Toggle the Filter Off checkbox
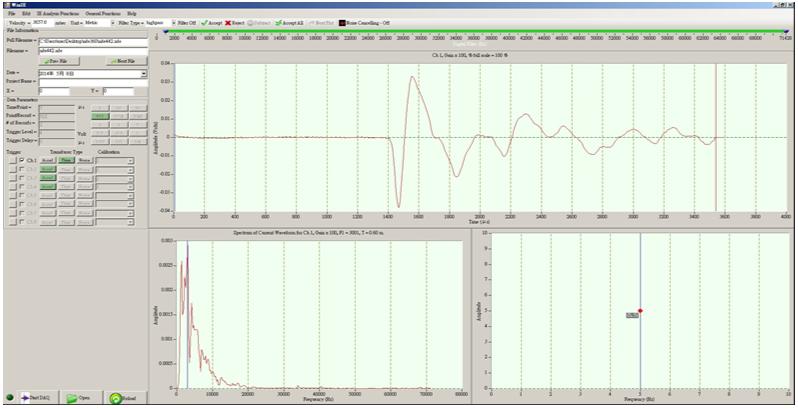Image resolution: width=798 pixels, height=409 pixels. (x=174, y=21)
